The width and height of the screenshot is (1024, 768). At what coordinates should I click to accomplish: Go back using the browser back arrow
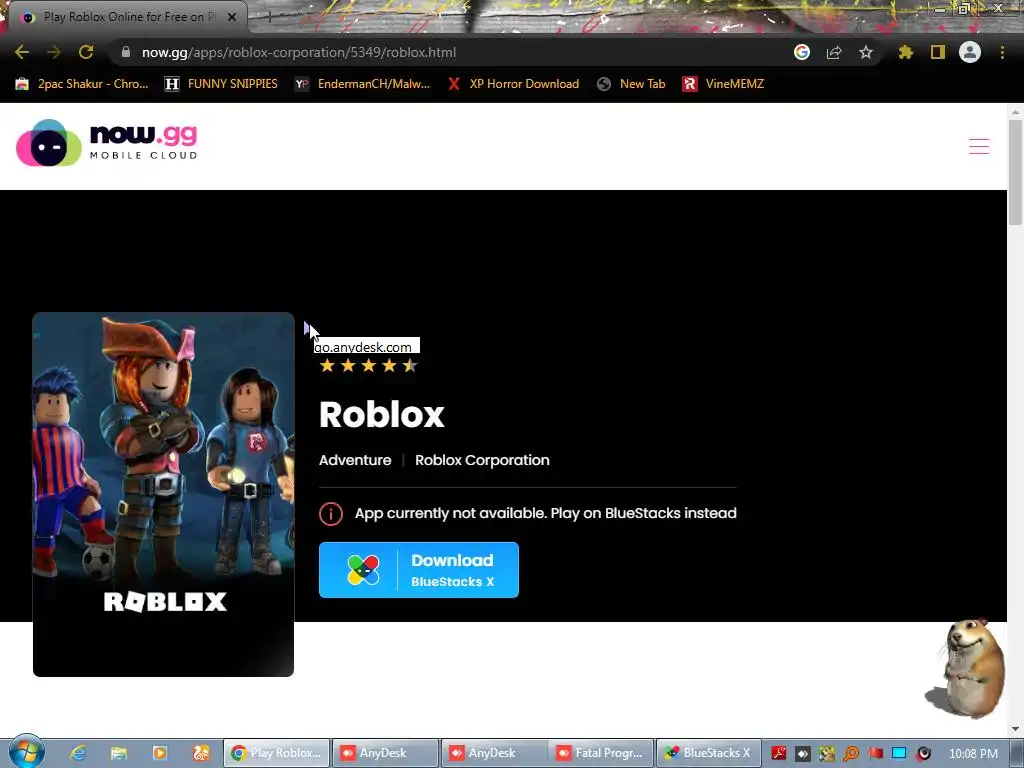pos(22,52)
